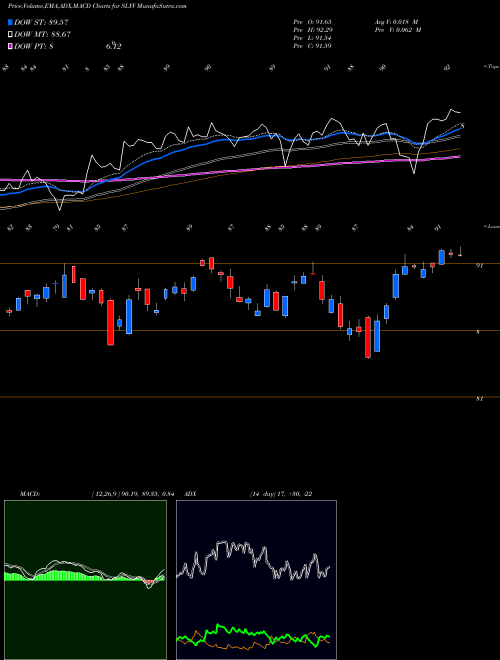Click the tall red candlestick at the chart low
This screenshot has height=660, width=500.
tap(368, 337)
